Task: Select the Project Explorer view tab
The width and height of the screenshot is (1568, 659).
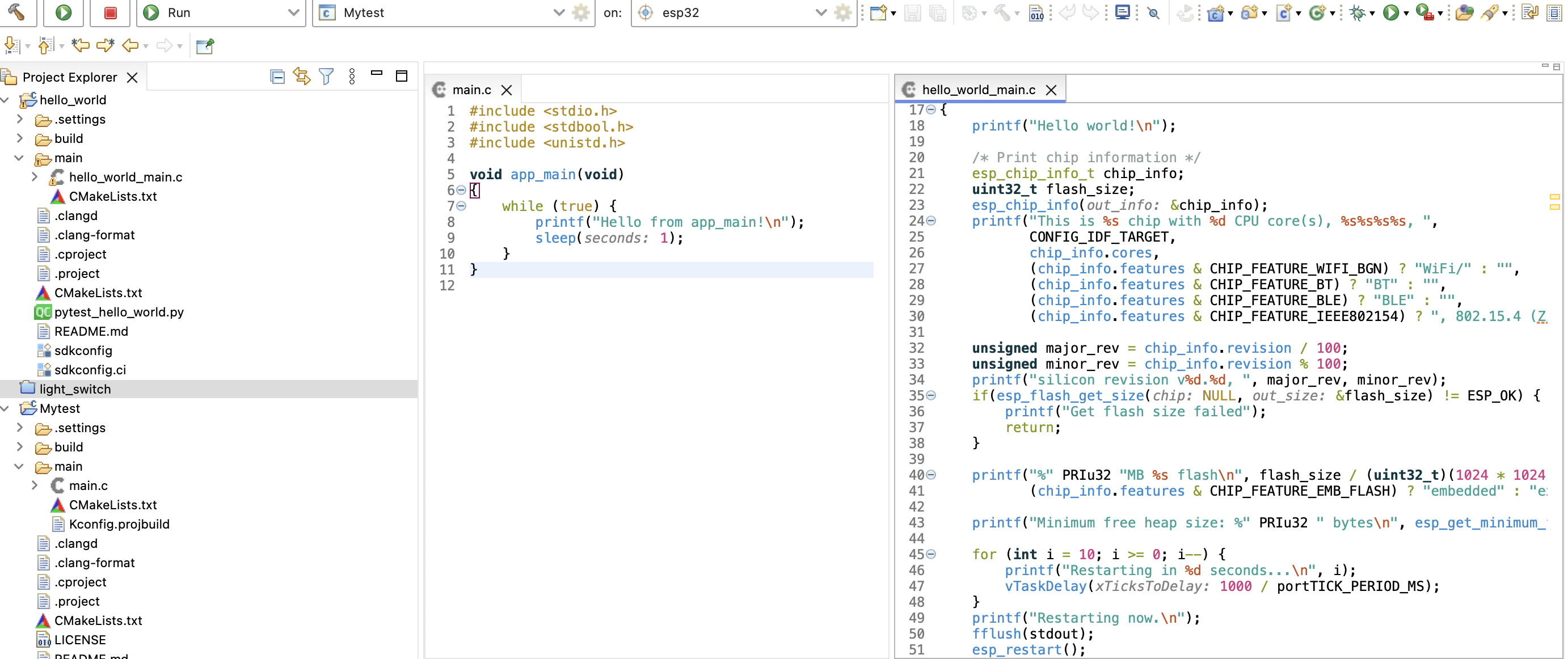Action: point(69,77)
